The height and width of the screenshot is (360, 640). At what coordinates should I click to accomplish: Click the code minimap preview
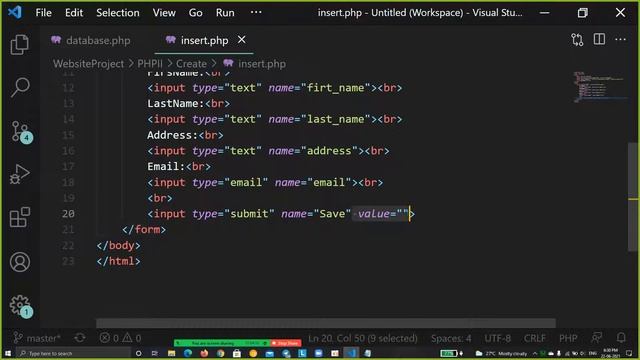pos(598,87)
